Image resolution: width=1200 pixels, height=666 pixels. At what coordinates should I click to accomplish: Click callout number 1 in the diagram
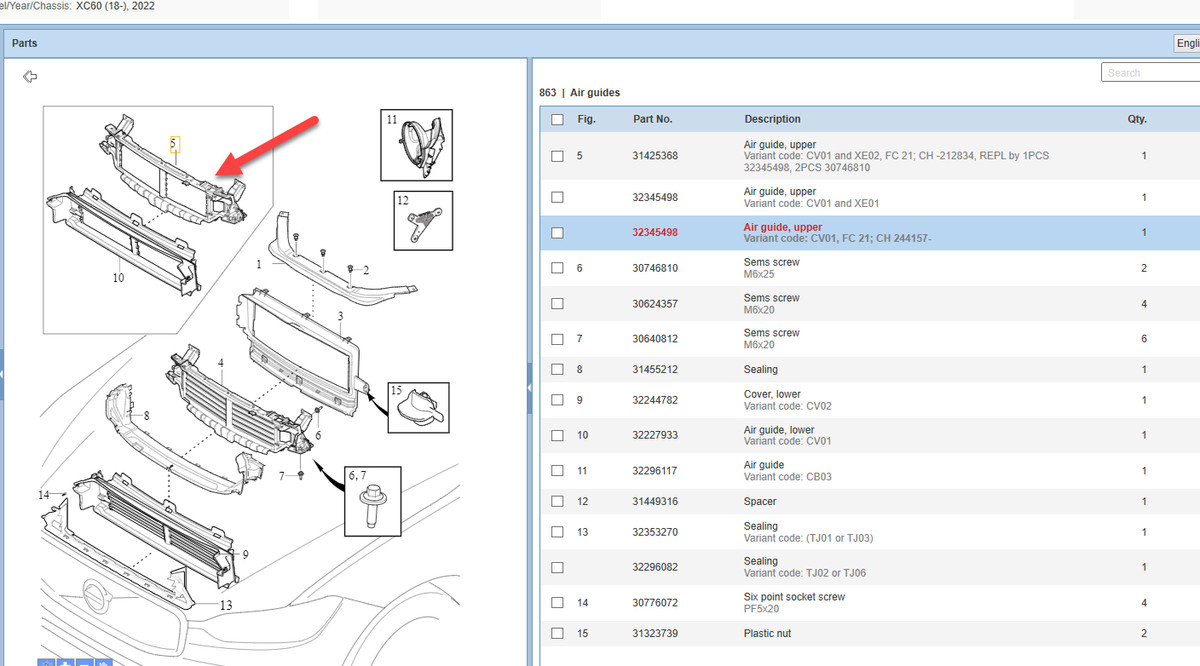258,265
